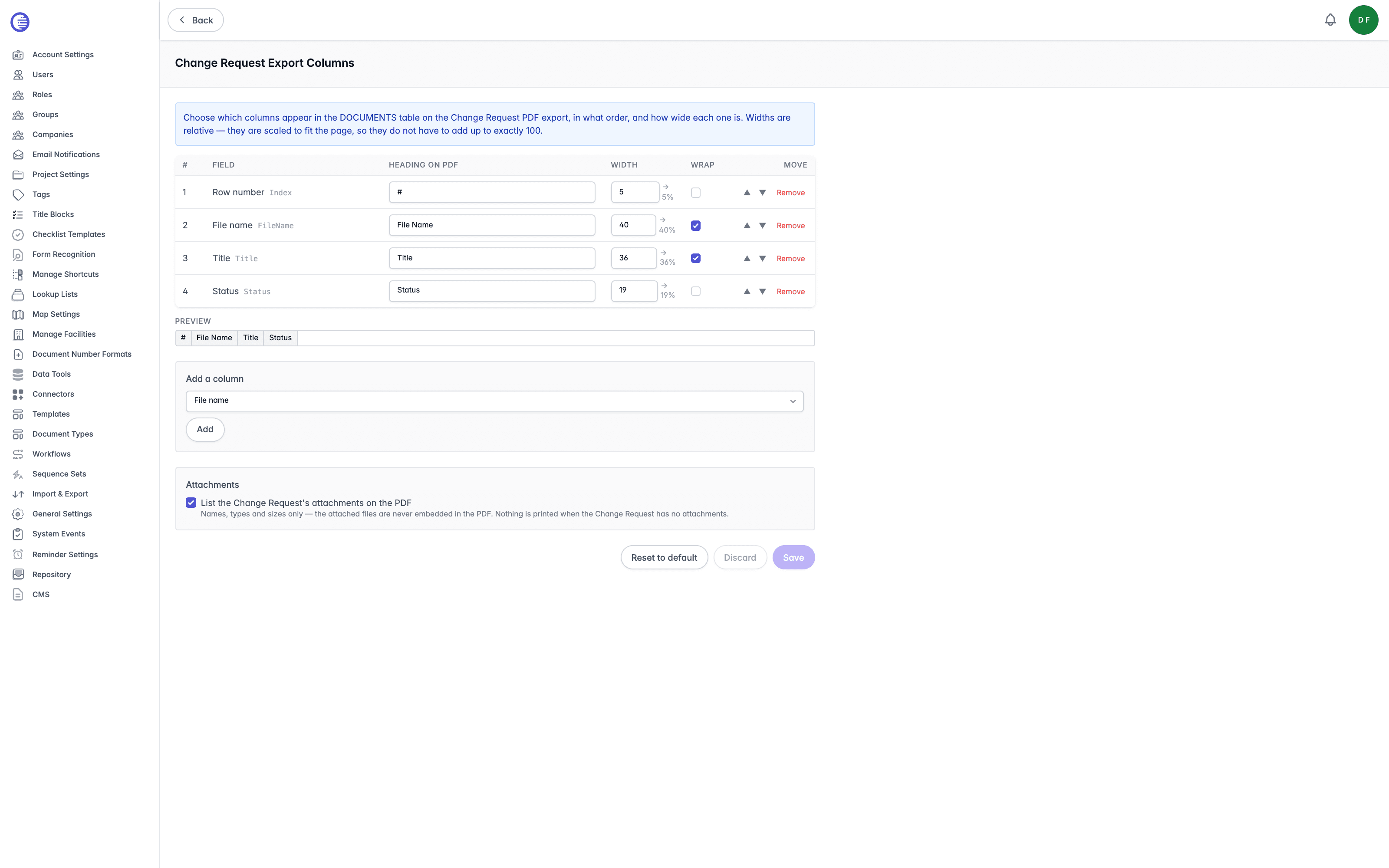Image resolution: width=1389 pixels, height=868 pixels.
Task: Click the Lookup Lists icon
Action: coord(18,295)
